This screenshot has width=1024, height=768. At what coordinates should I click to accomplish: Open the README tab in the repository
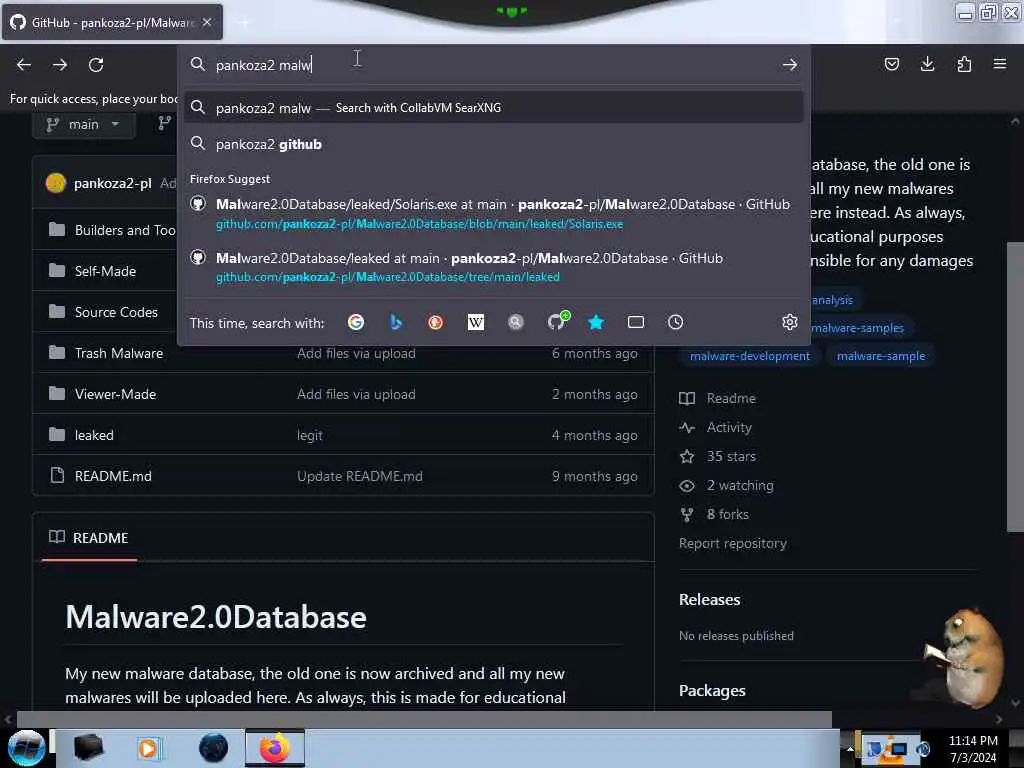[89, 537]
